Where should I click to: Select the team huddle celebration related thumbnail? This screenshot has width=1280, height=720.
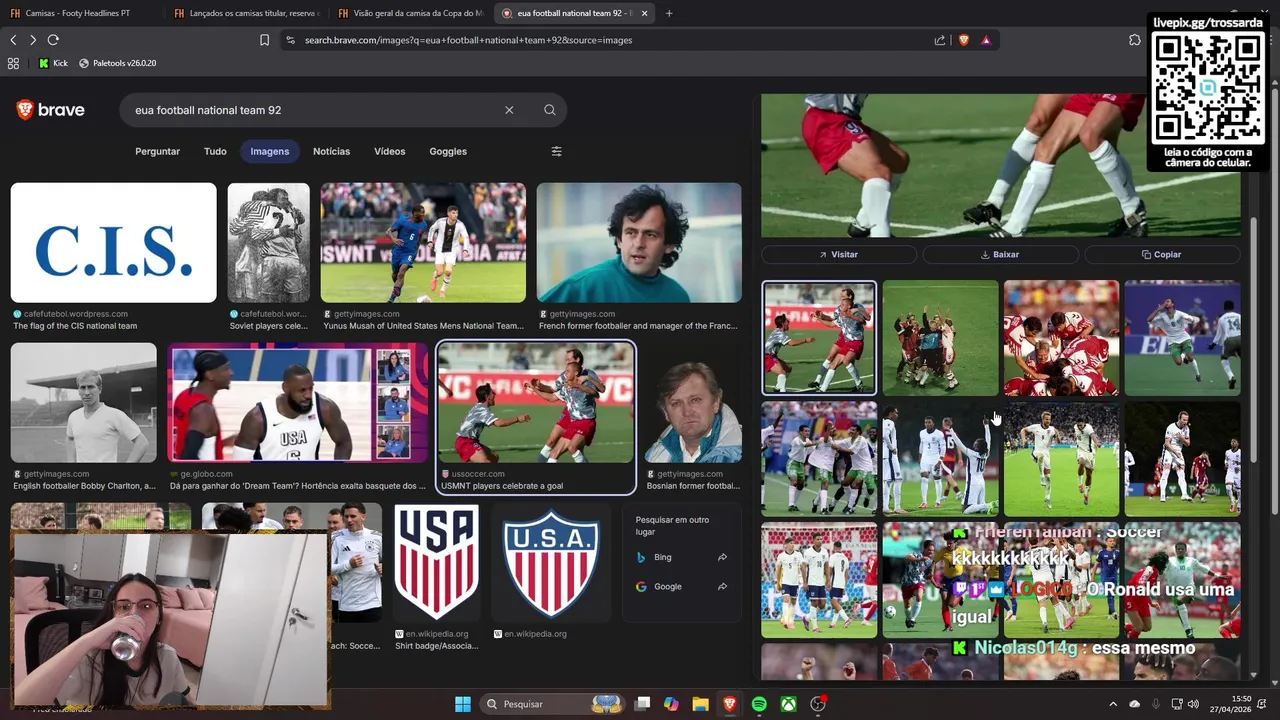940,338
